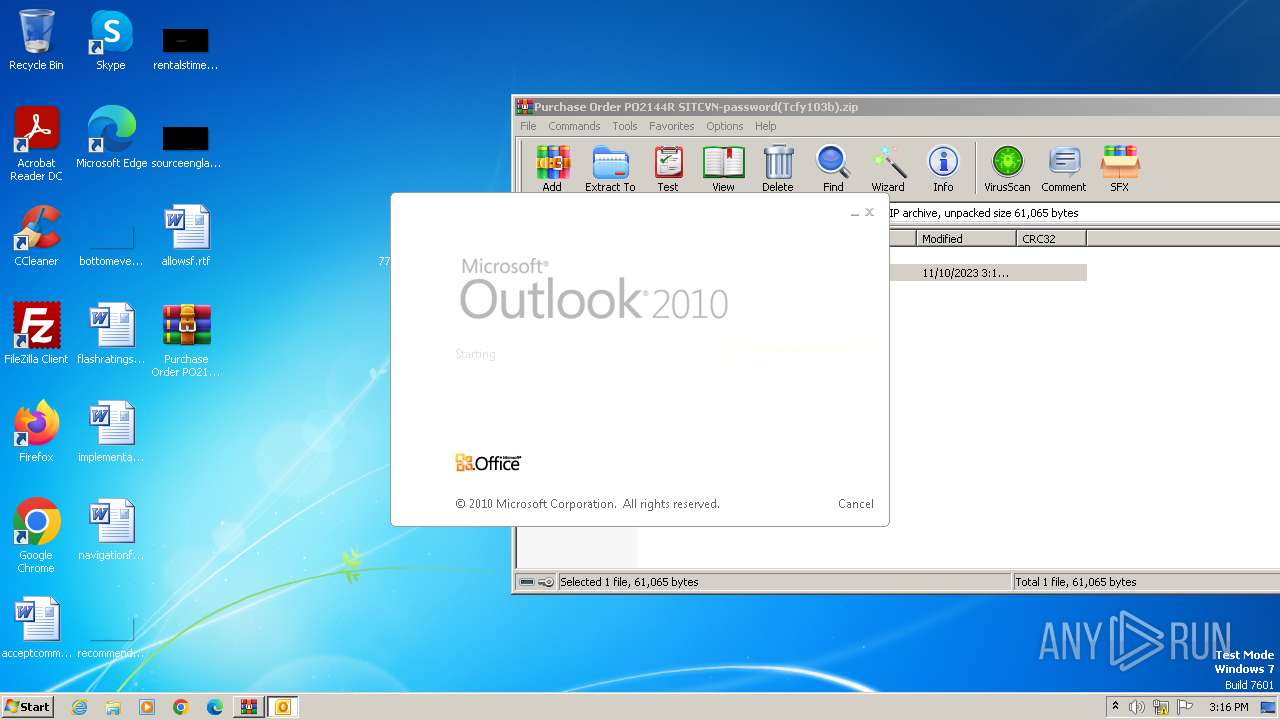1280x720 pixels.
Task: Open Windows Media Player from the taskbar
Action: (x=147, y=707)
